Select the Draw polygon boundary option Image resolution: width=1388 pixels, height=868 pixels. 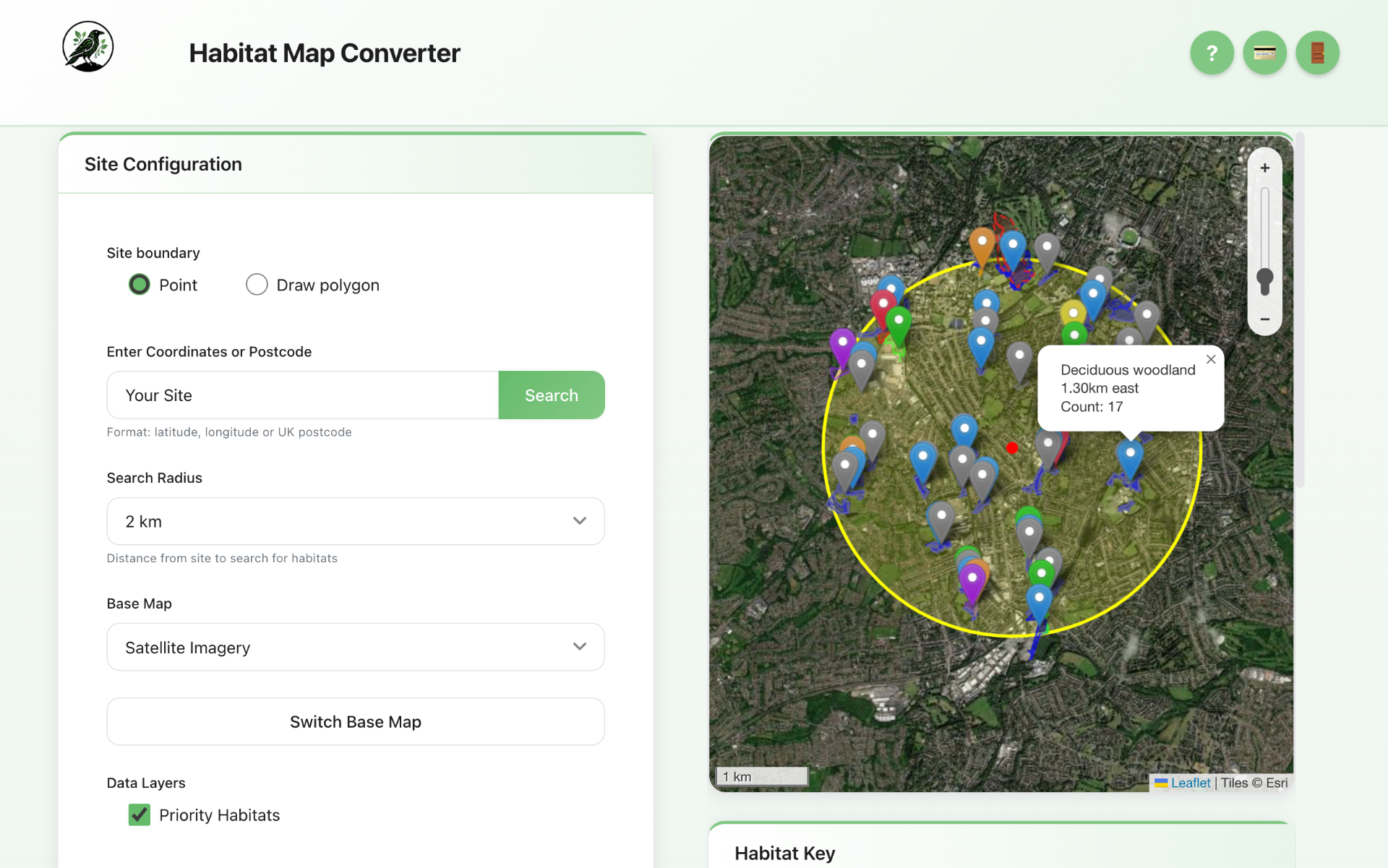[257, 285]
